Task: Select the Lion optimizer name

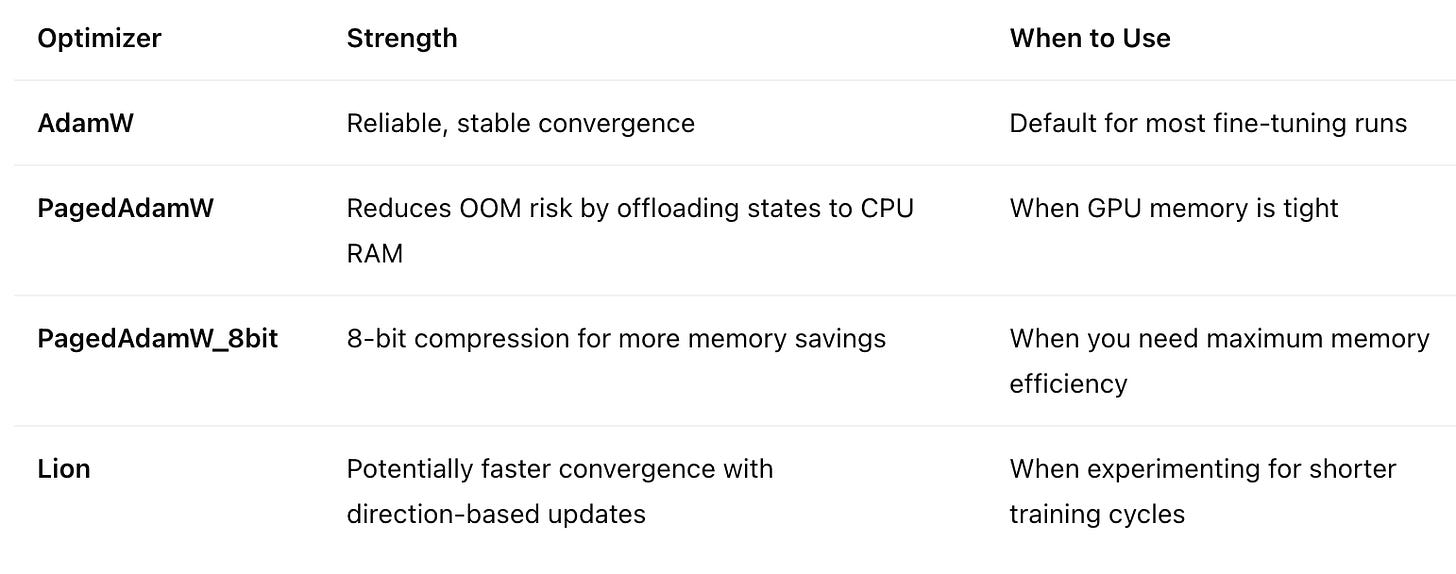Action: pos(64,468)
